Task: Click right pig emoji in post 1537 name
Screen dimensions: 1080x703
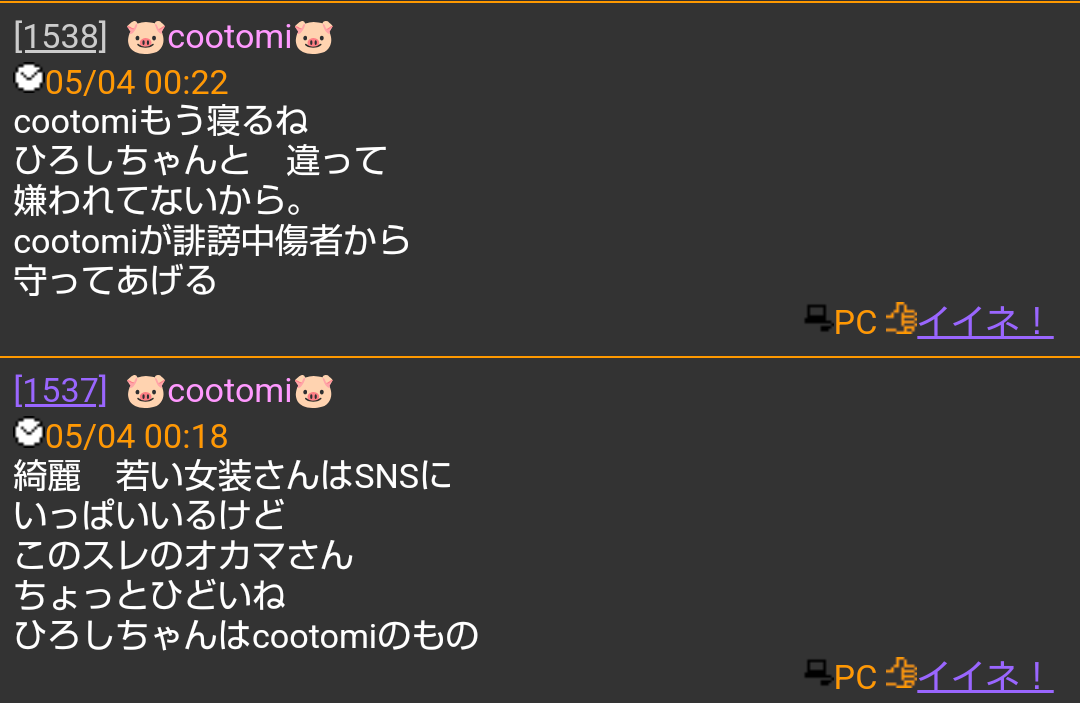Action: pos(314,392)
